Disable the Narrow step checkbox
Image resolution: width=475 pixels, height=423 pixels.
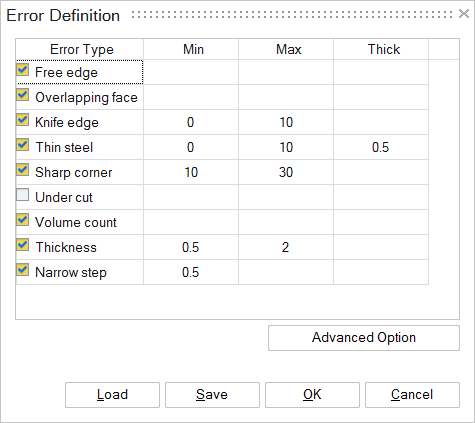click(23, 270)
